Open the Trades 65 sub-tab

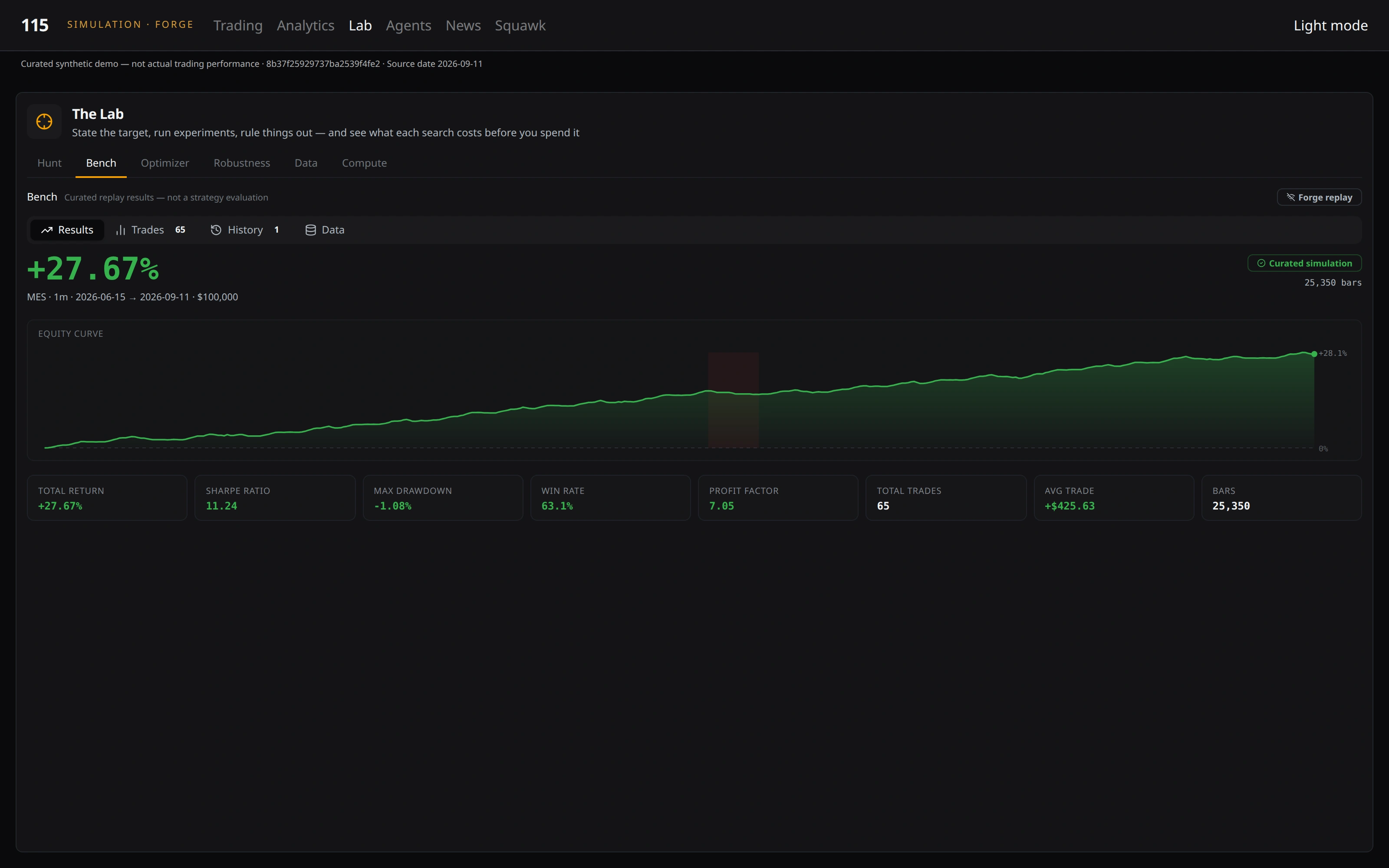151,230
